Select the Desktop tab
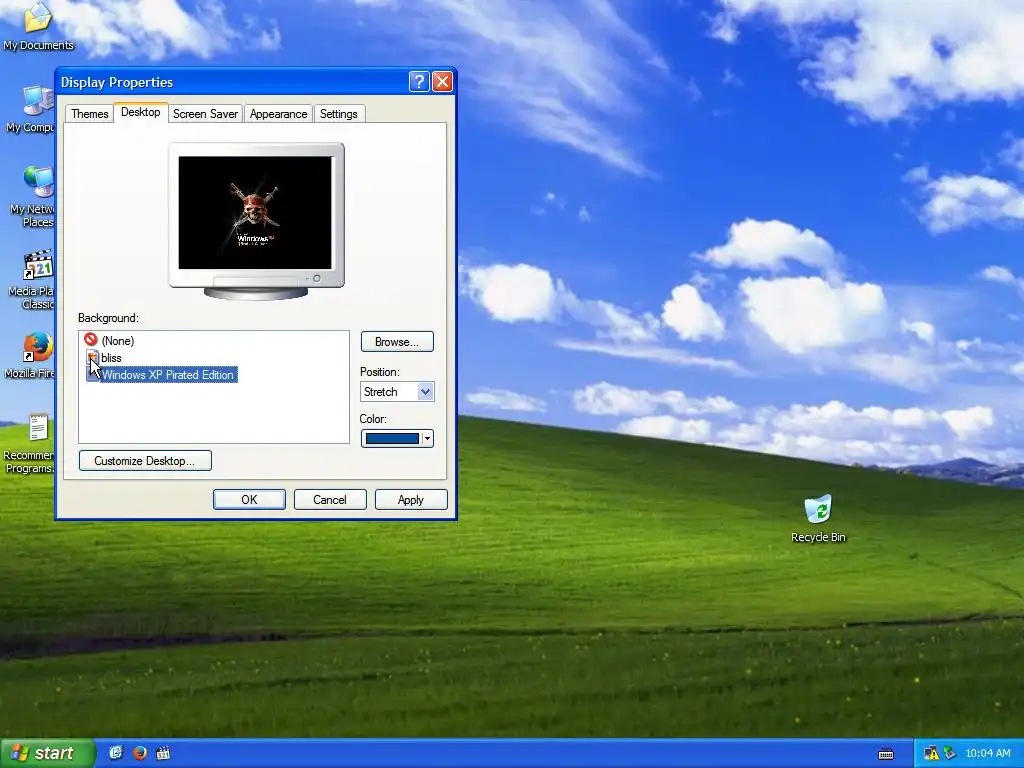 pyautogui.click(x=140, y=112)
